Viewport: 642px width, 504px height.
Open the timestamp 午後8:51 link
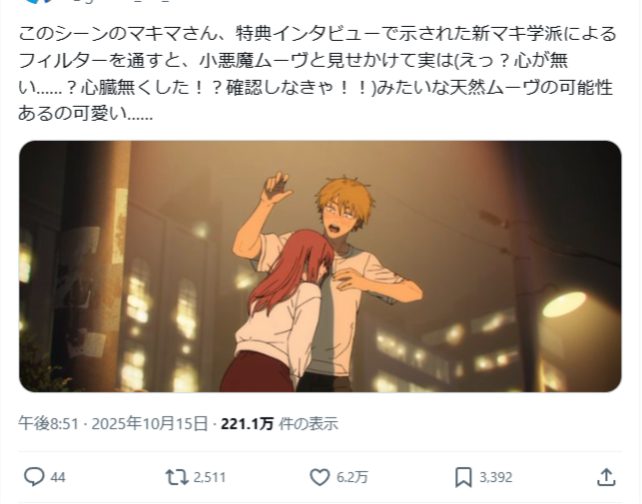click(48, 423)
